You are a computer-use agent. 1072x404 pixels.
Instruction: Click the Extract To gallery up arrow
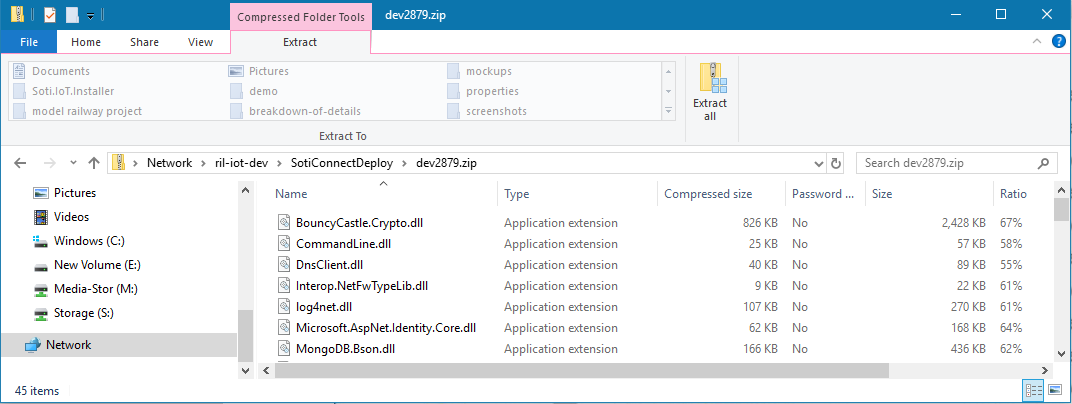coord(669,71)
